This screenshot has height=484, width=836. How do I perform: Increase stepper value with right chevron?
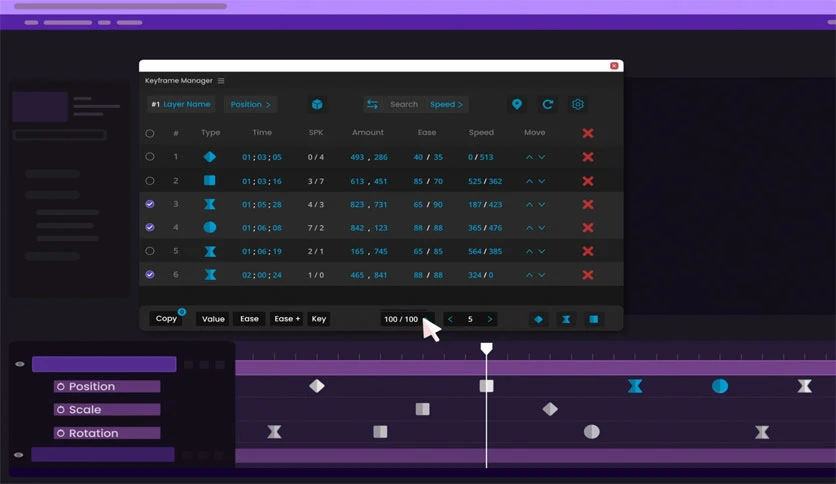489,319
